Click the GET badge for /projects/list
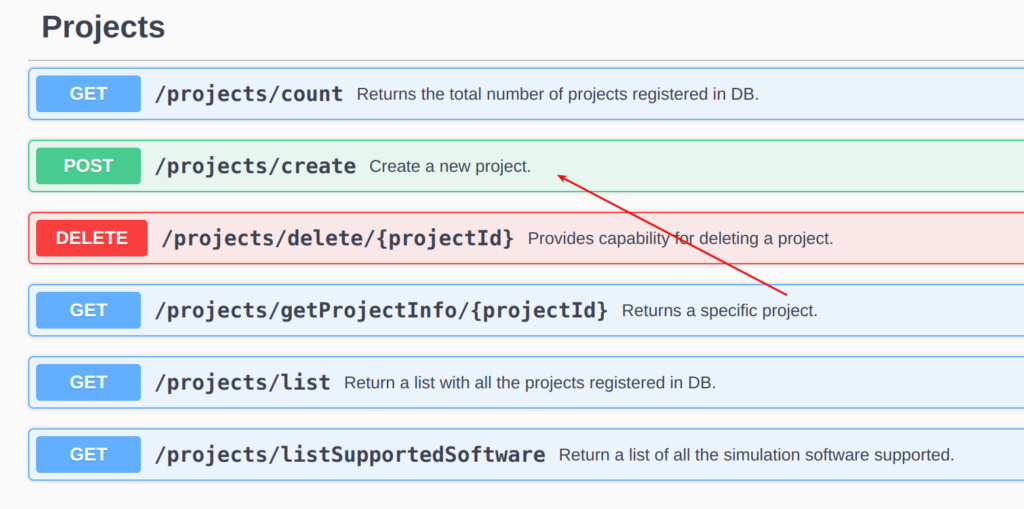1024x509 pixels. tap(88, 382)
